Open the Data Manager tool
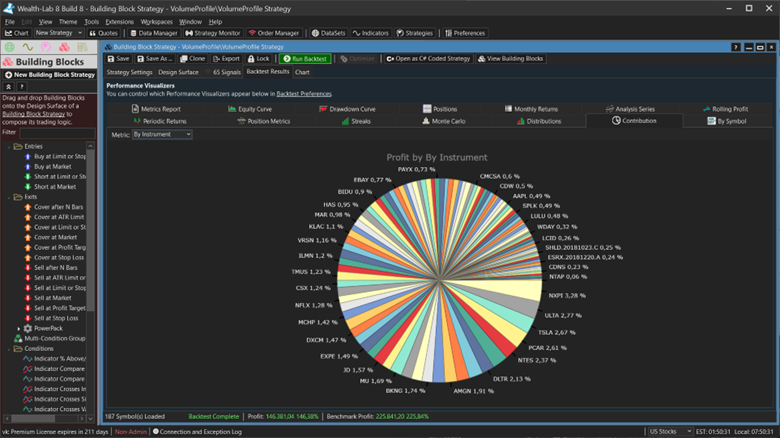This screenshot has width=780, height=438. tap(156, 33)
